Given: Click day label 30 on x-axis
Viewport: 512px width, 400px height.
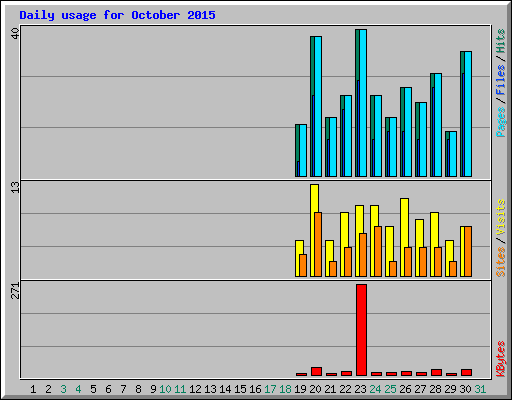Looking at the screenshot, I should click(465, 389).
